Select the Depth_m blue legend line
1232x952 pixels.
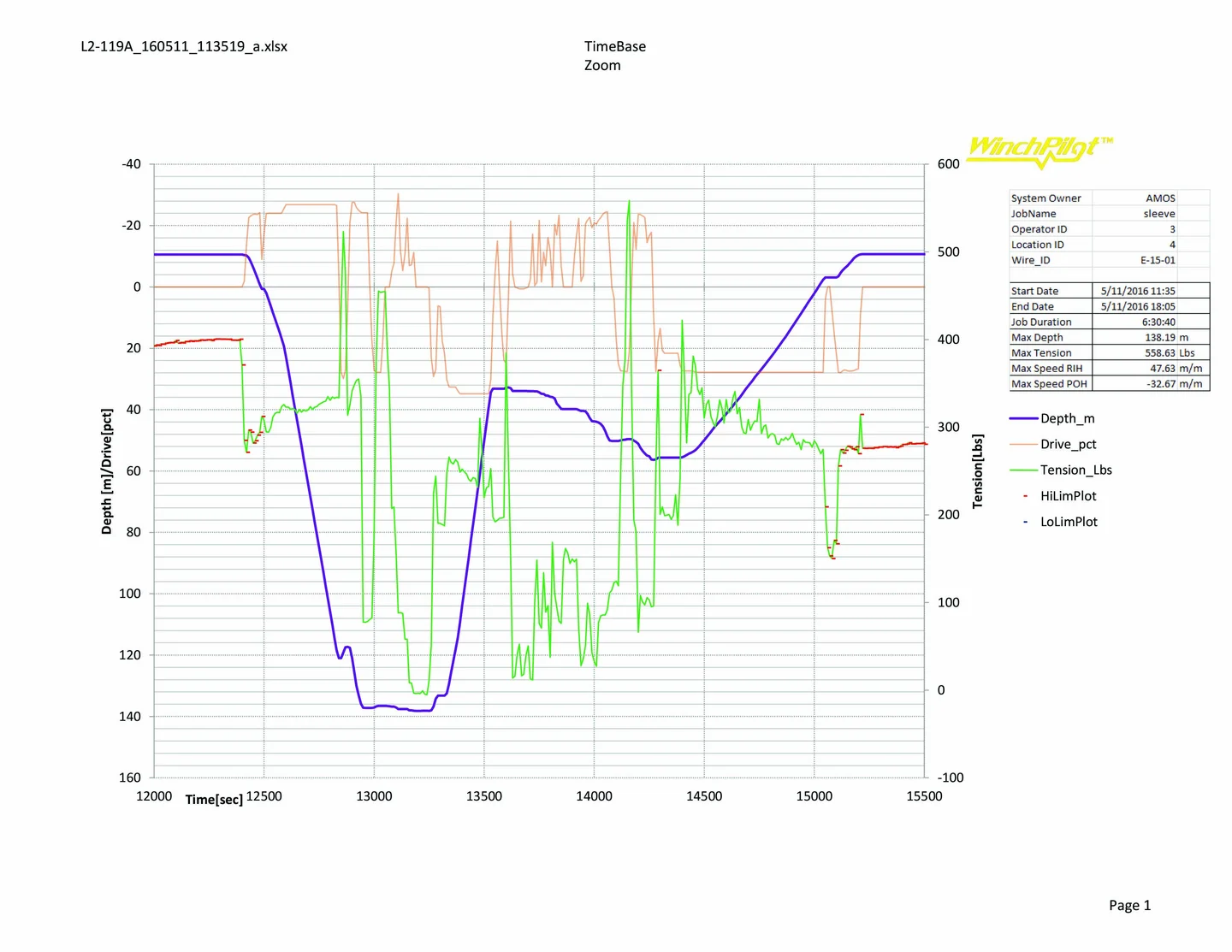1023,418
